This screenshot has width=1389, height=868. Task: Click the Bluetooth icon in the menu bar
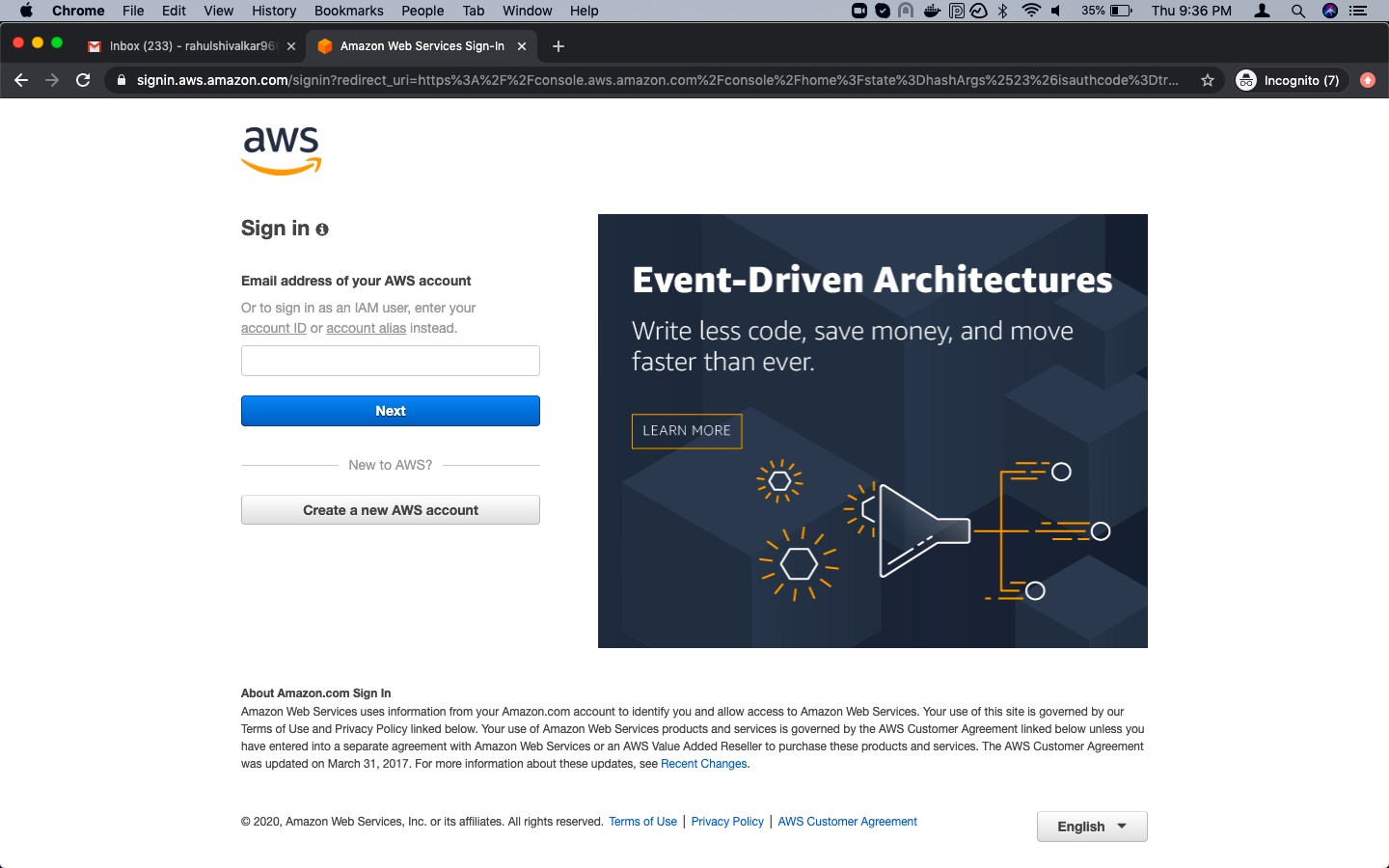coord(1003,11)
